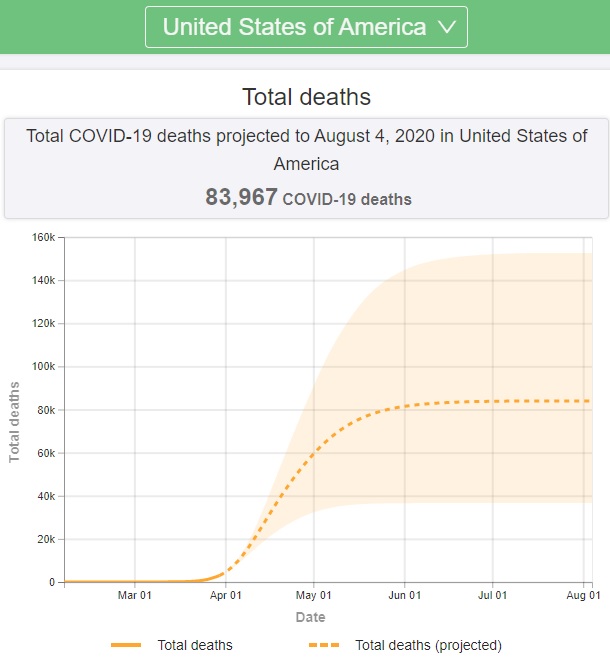The width and height of the screenshot is (610, 659).
Task: Click the May 01 date axis label
Action: pyautogui.click(x=314, y=596)
